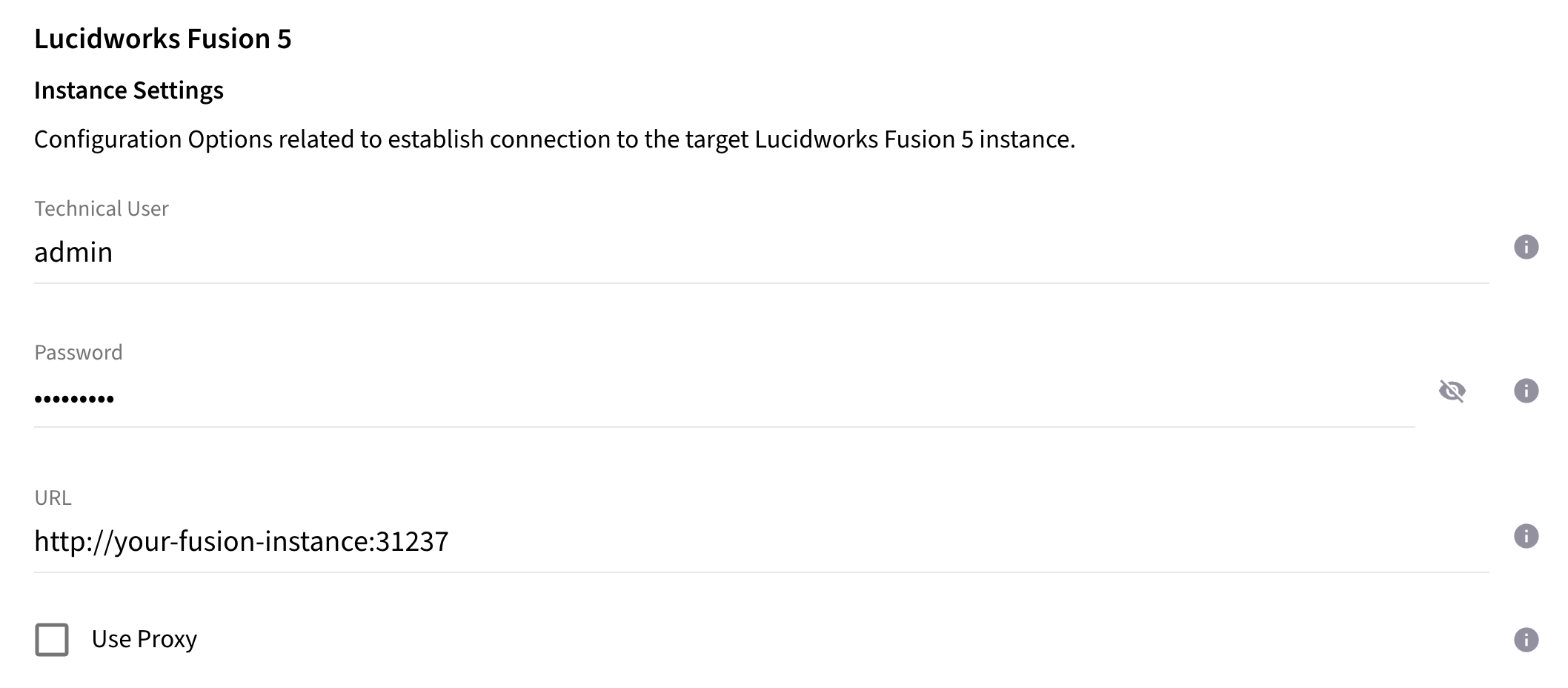Click the Lucidworks Fusion 5 heading
Screen dimensions: 1568x688
[165, 39]
